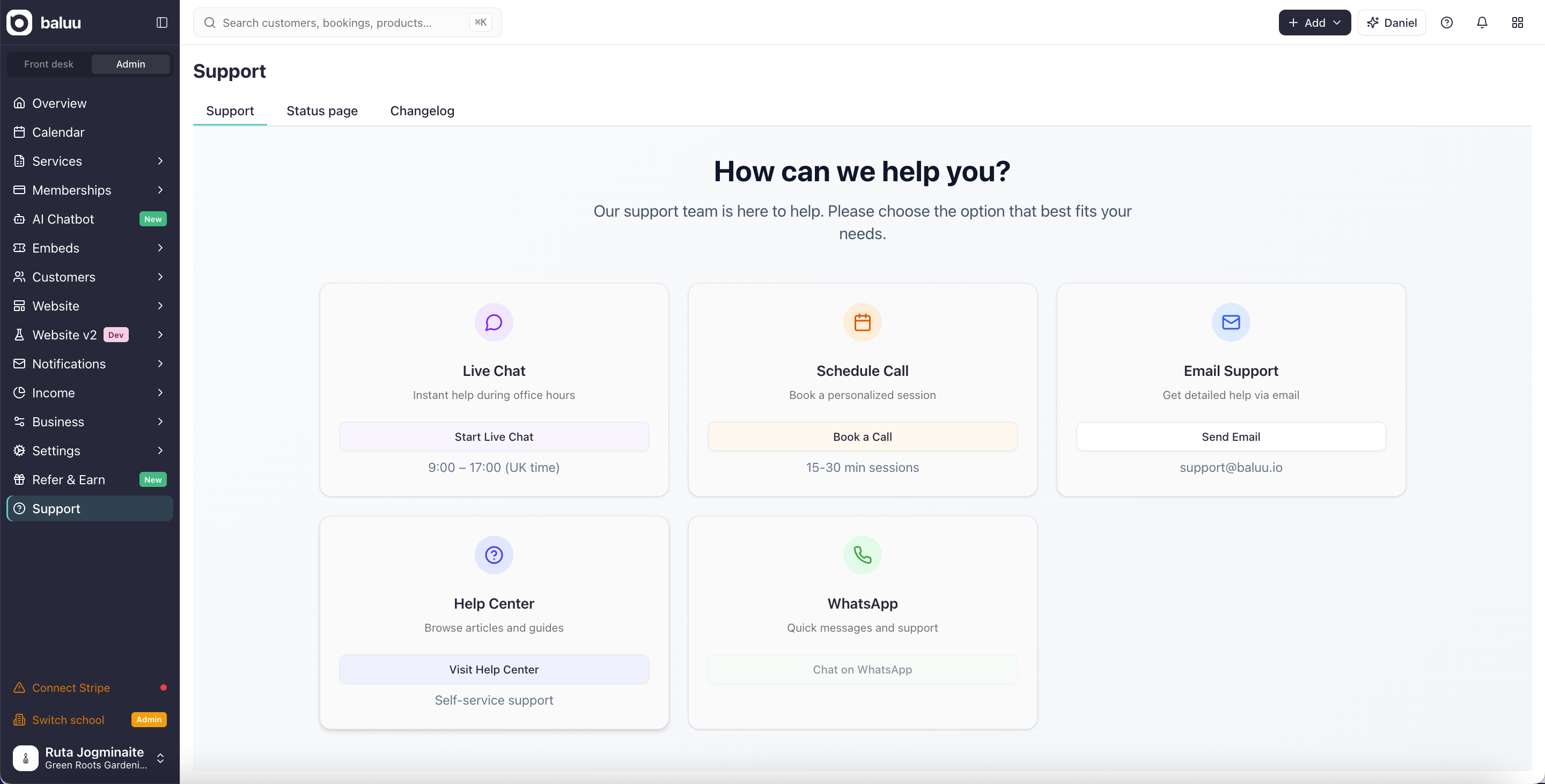Open the Changelog tab
The height and width of the screenshot is (784, 1545).
422,111
